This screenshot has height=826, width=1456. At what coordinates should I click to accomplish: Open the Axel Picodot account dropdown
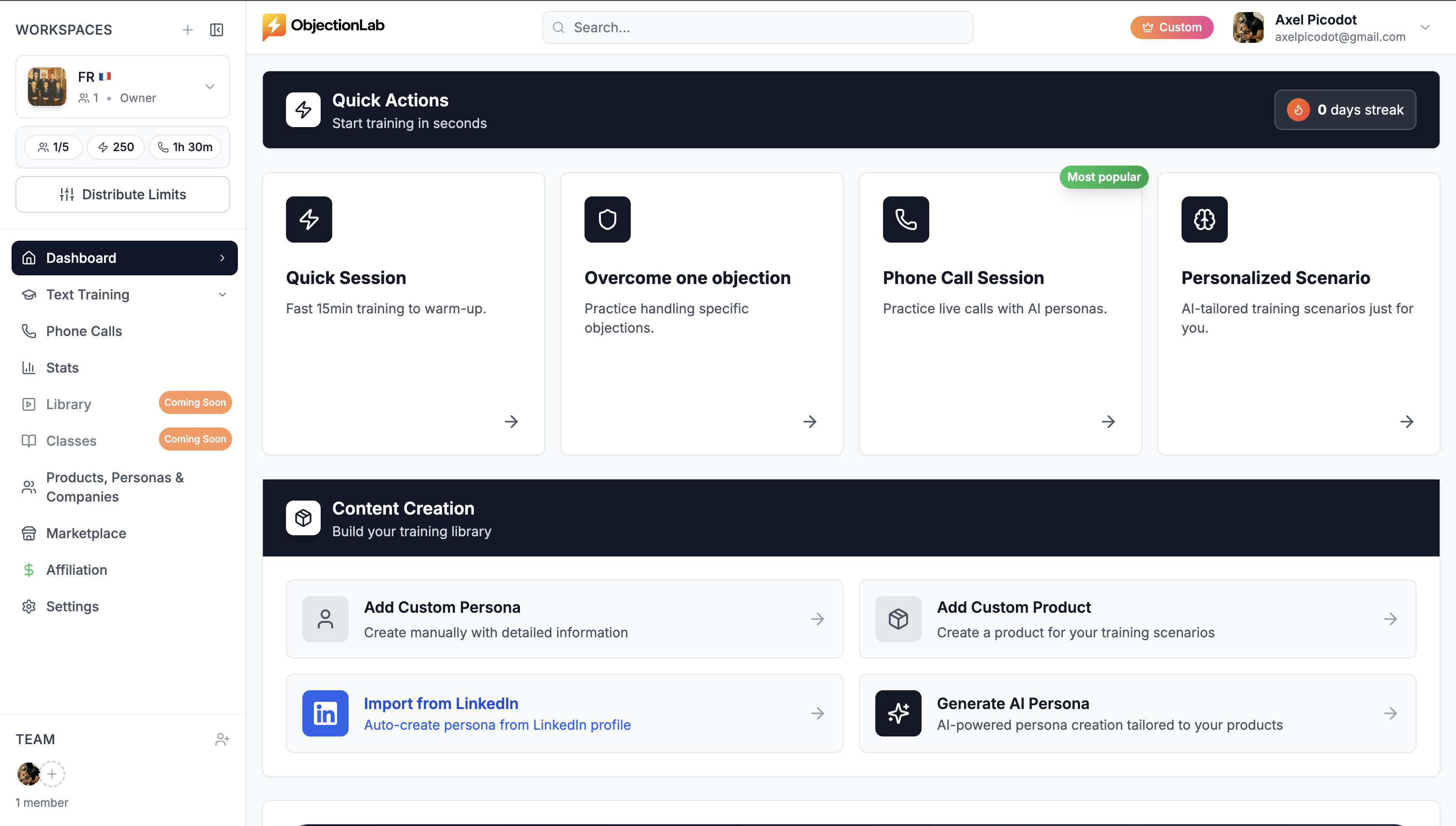click(x=1424, y=27)
